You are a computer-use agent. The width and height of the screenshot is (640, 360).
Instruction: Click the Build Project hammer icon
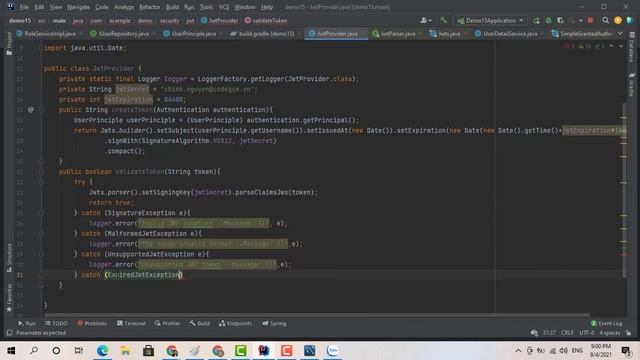(x=443, y=20)
